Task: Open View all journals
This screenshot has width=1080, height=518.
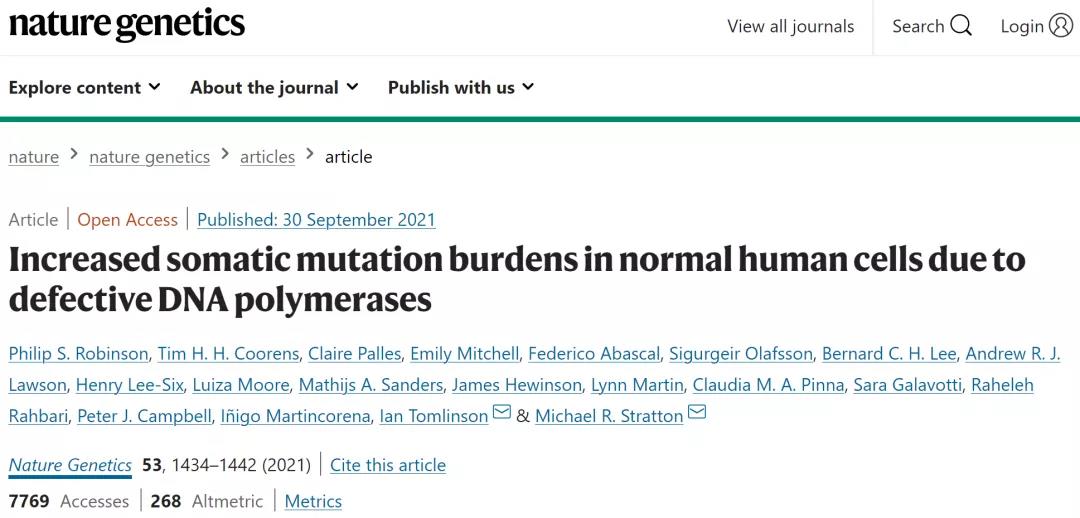Action: point(791,26)
